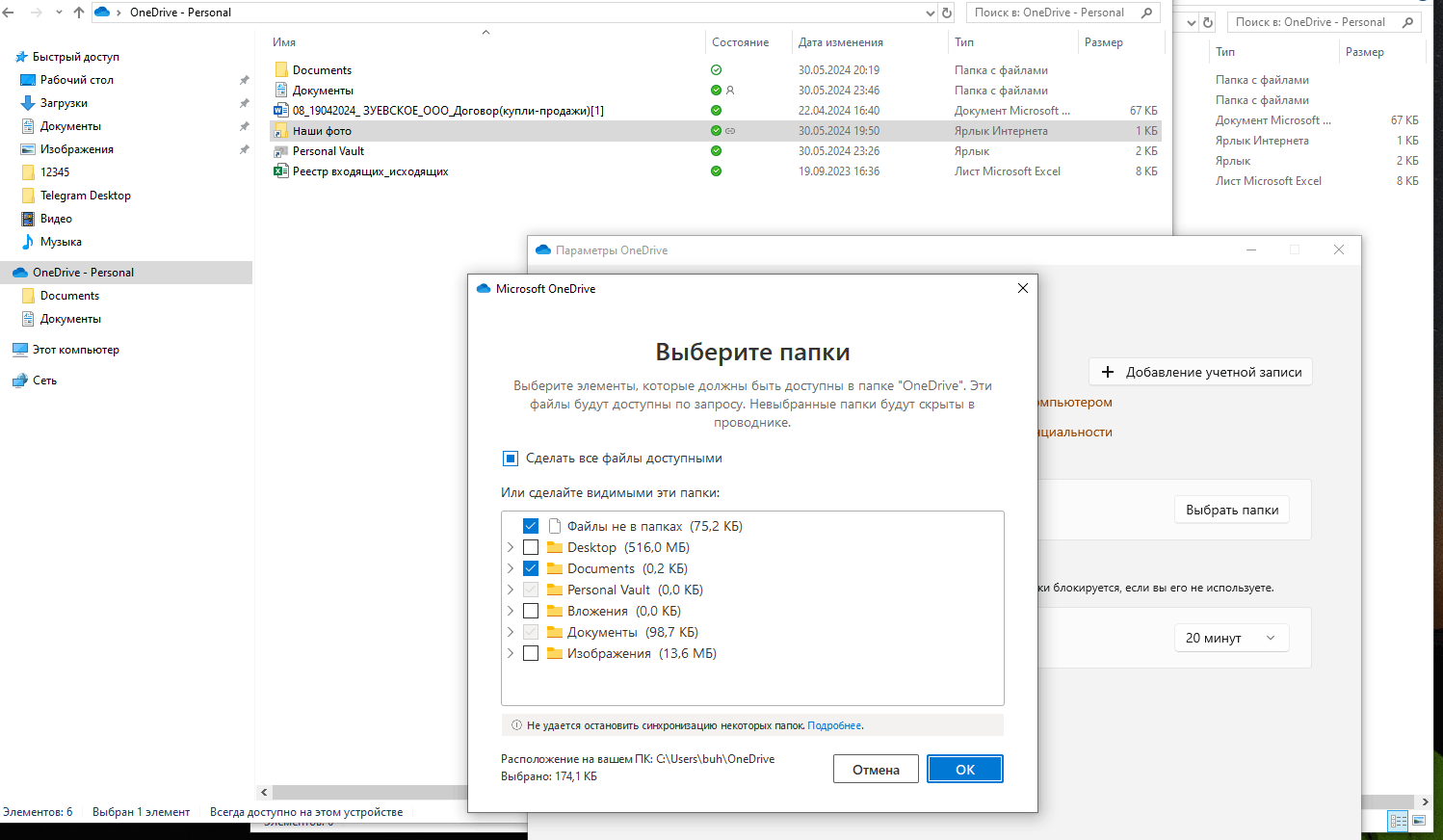Viewport: 1443px width, 840px height.
Task: Select the Personal Vault shortcut icon
Action: (x=281, y=150)
